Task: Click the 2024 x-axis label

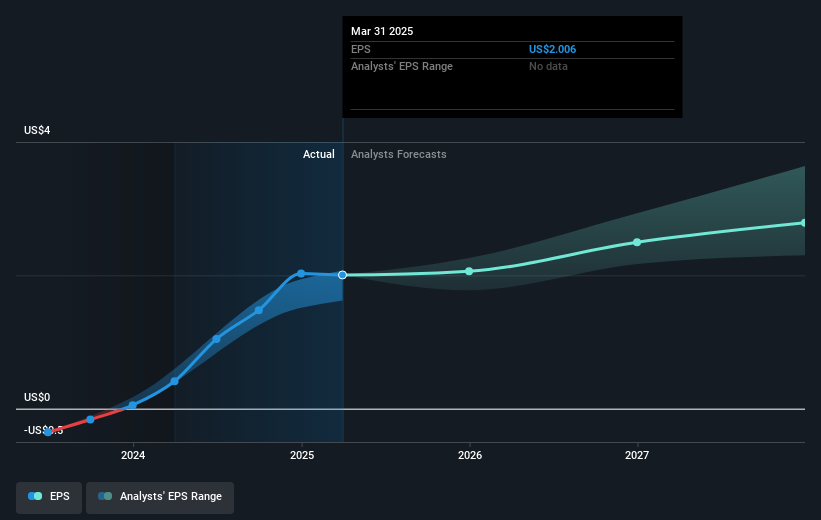Action: coord(133,455)
